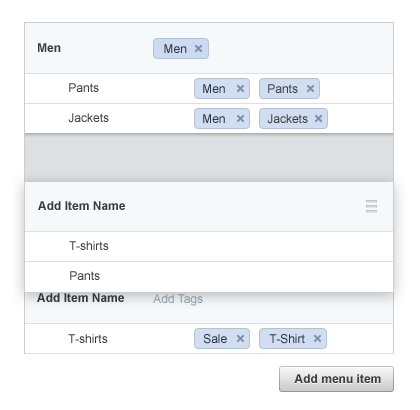
Task: Click Add Item Name in dragged panel
Action: point(82,206)
